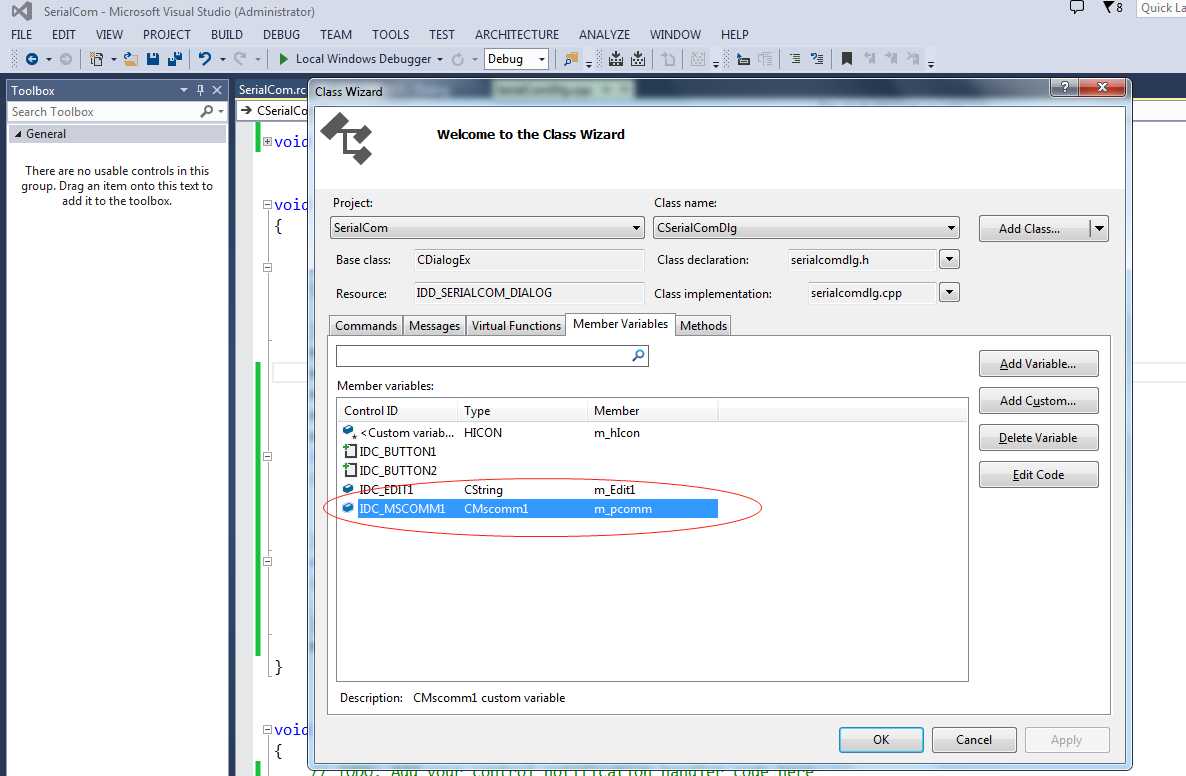Click the Delete Variable button
This screenshot has height=776, width=1186.
(x=1038, y=438)
